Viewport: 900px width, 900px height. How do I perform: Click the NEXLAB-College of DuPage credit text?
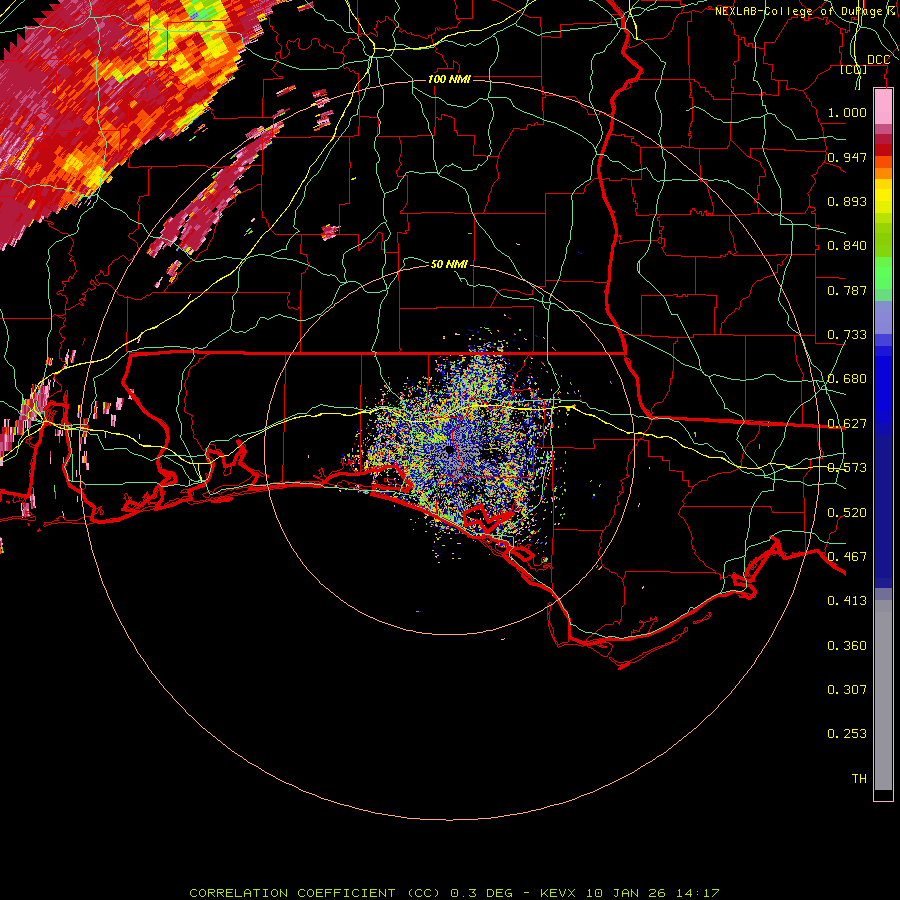pyautogui.click(x=806, y=11)
